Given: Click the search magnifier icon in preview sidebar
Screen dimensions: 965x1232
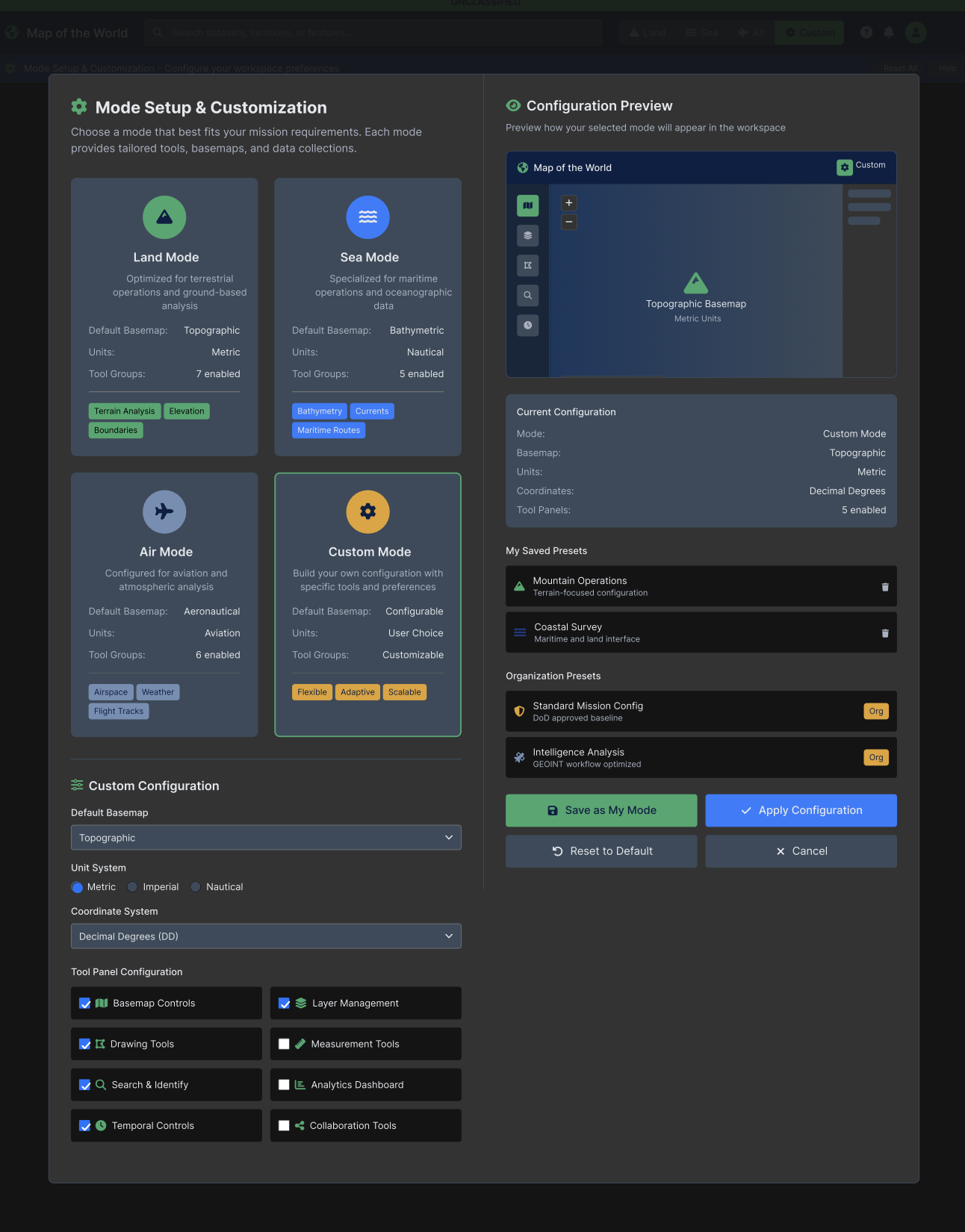Looking at the screenshot, I should pos(527,295).
